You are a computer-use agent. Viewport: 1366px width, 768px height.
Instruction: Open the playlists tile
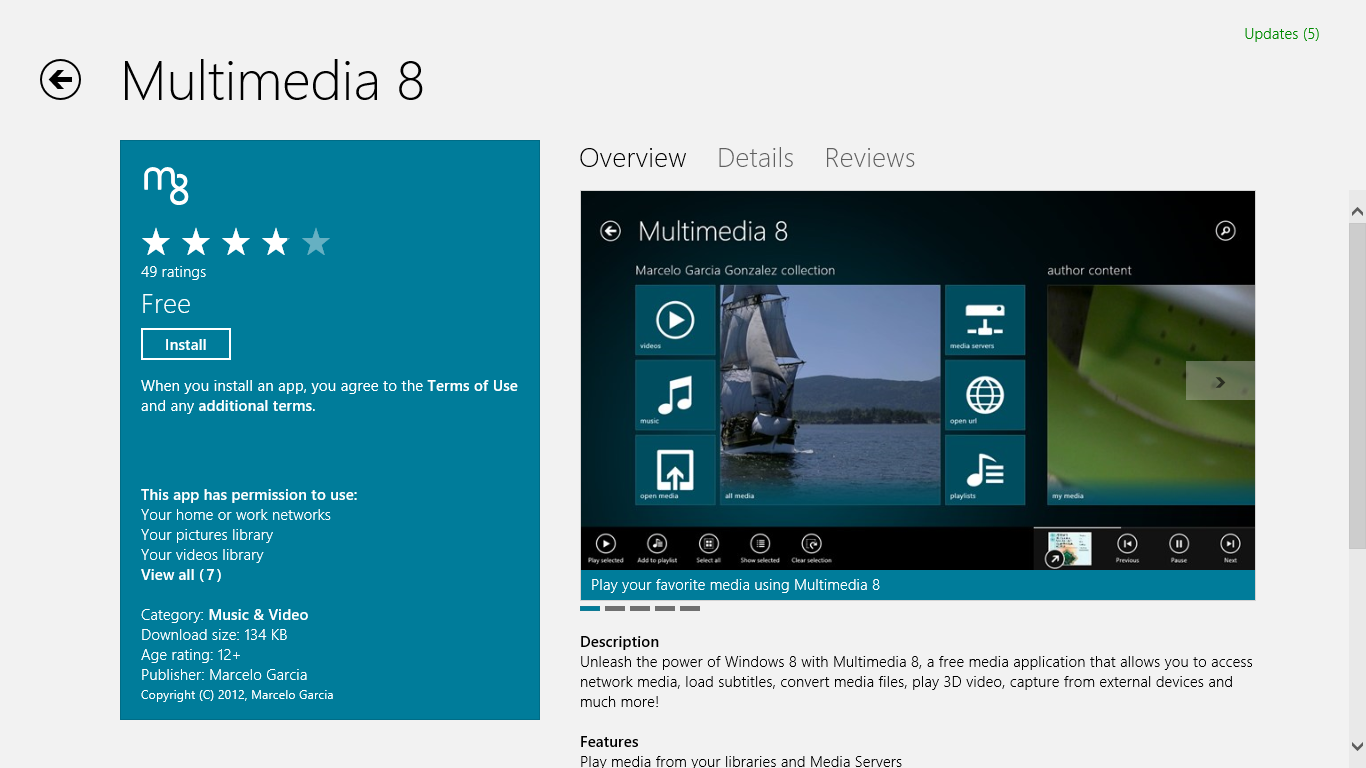pyautogui.click(x=985, y=470)
